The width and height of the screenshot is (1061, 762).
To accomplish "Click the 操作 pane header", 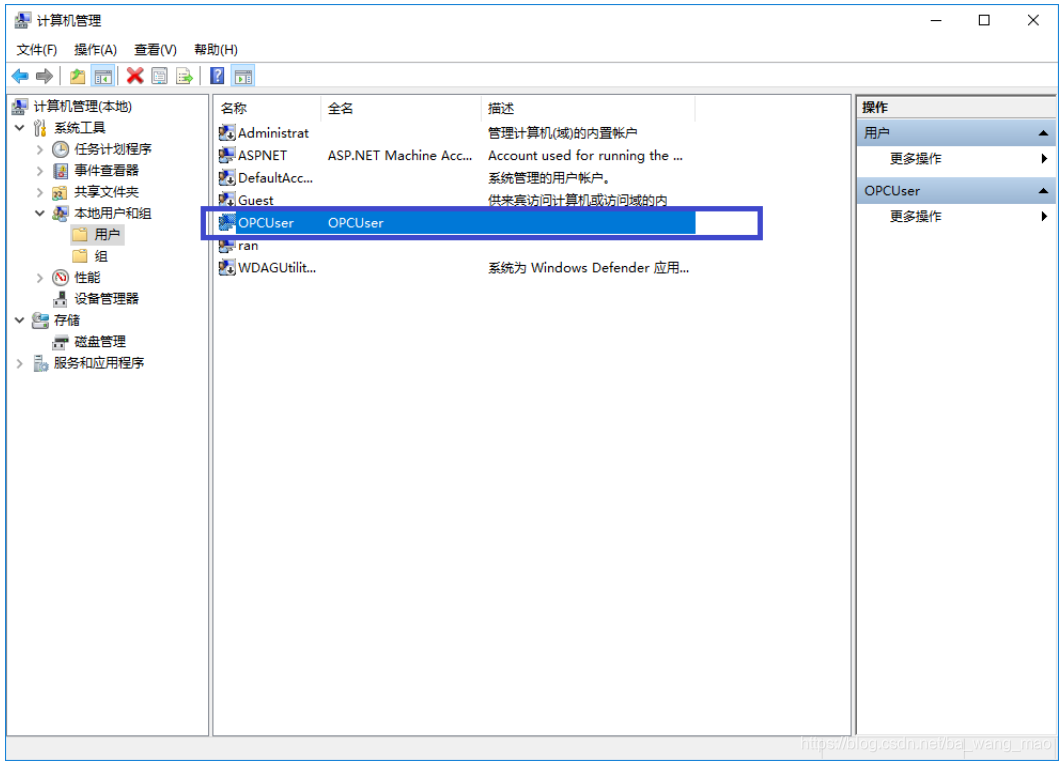I will pos(955,107).
